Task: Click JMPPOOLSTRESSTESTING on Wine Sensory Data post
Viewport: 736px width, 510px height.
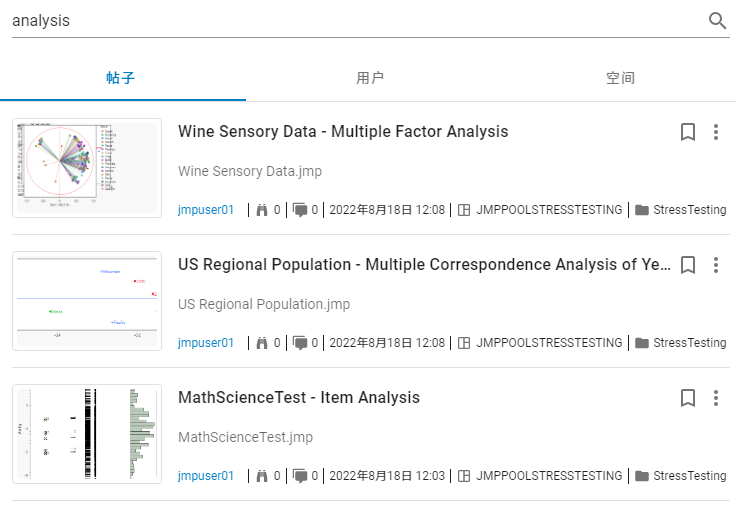Action: pyautogui.click(x=549, y=210)
